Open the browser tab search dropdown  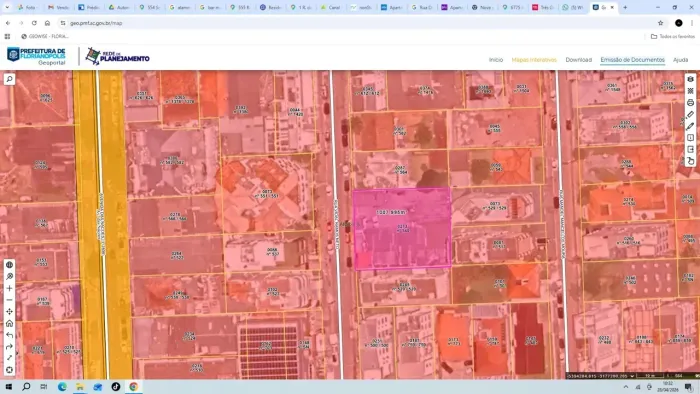[7, 8]
